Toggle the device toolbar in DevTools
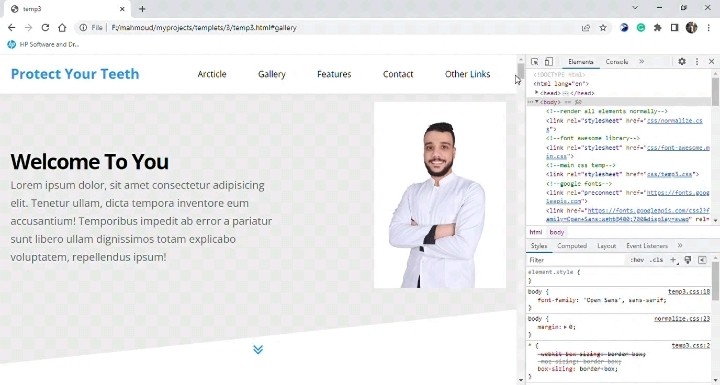 (548, 62)
